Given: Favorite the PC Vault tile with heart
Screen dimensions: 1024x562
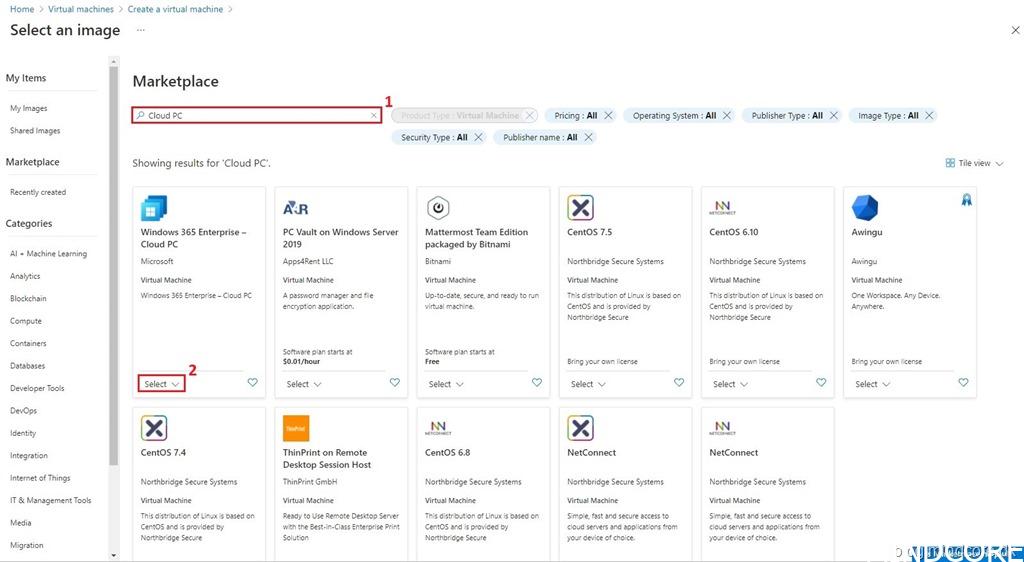Looking at the screenshot, I should point(394,383).
